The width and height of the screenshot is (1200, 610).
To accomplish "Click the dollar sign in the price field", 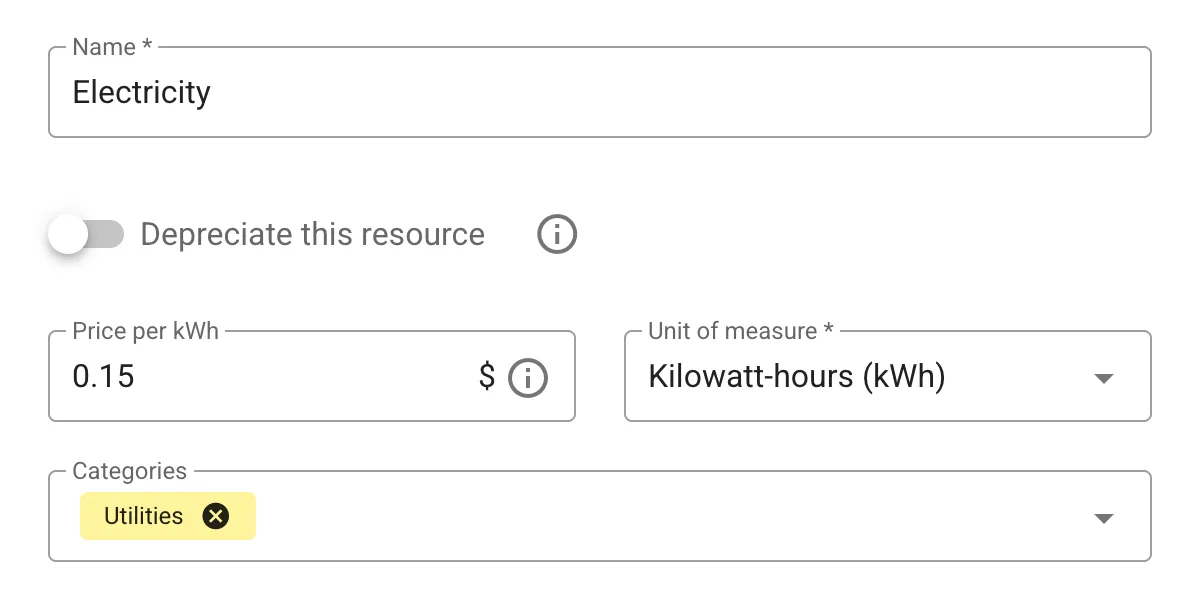I will [x=487, y=377].
